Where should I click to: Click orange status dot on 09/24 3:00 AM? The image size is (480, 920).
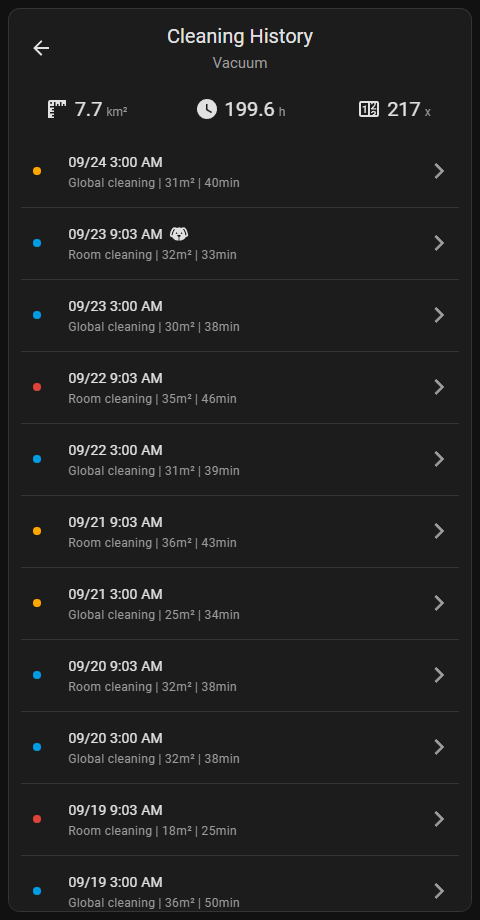pos(37,171)
